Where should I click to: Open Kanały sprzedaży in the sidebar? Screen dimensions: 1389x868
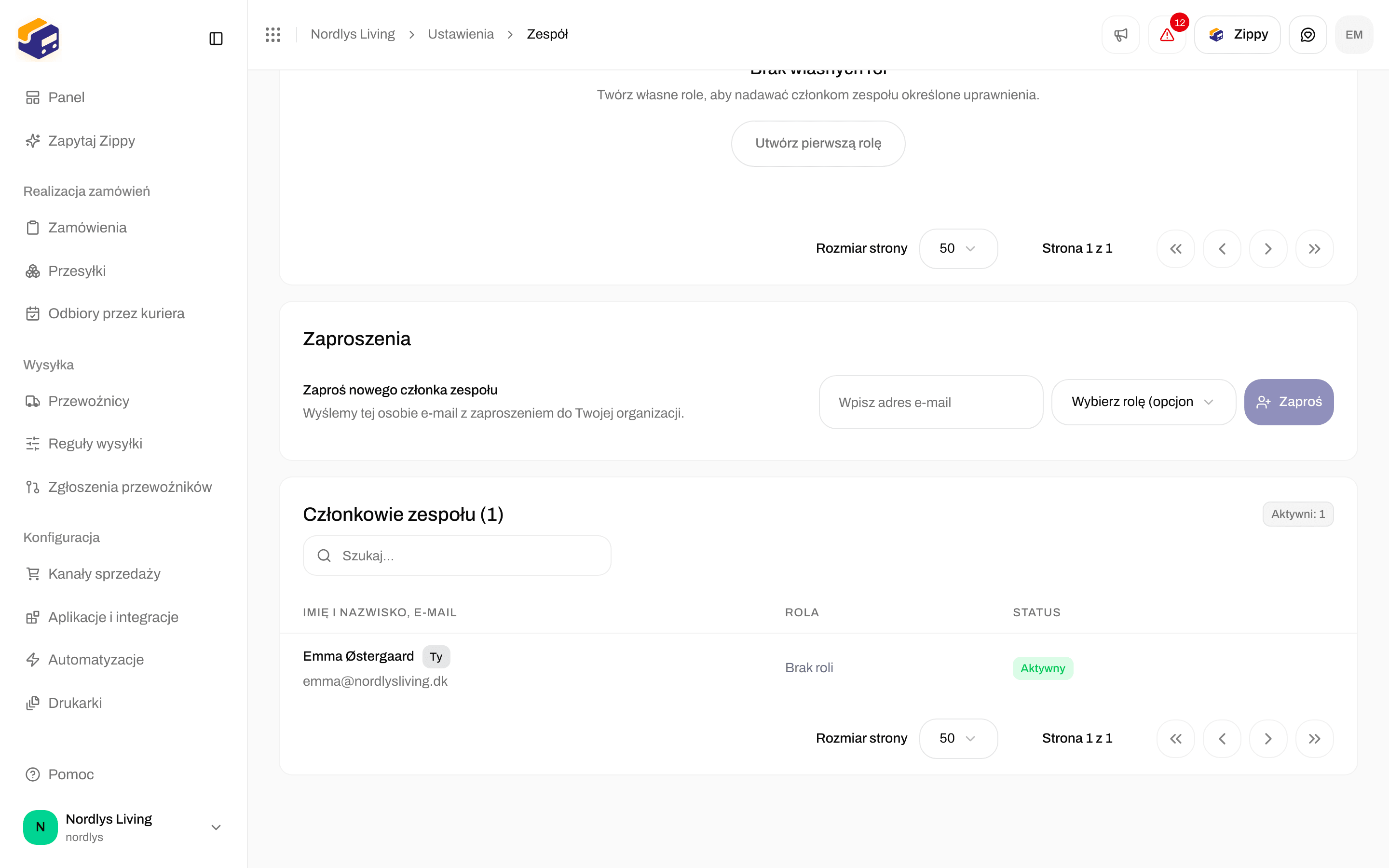coord(123,573)
